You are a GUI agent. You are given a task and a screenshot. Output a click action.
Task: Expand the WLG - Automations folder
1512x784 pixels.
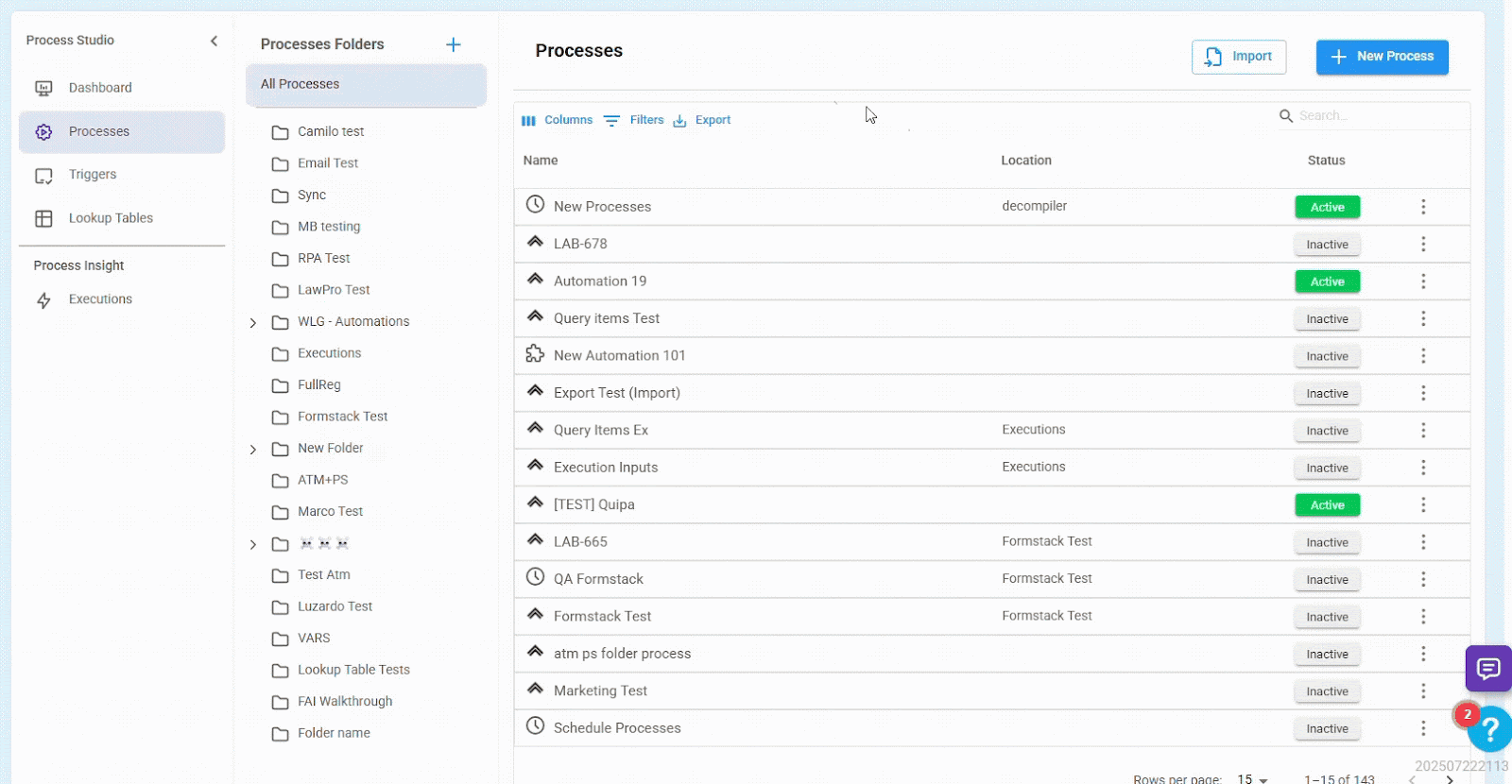(x=253, y=323)
